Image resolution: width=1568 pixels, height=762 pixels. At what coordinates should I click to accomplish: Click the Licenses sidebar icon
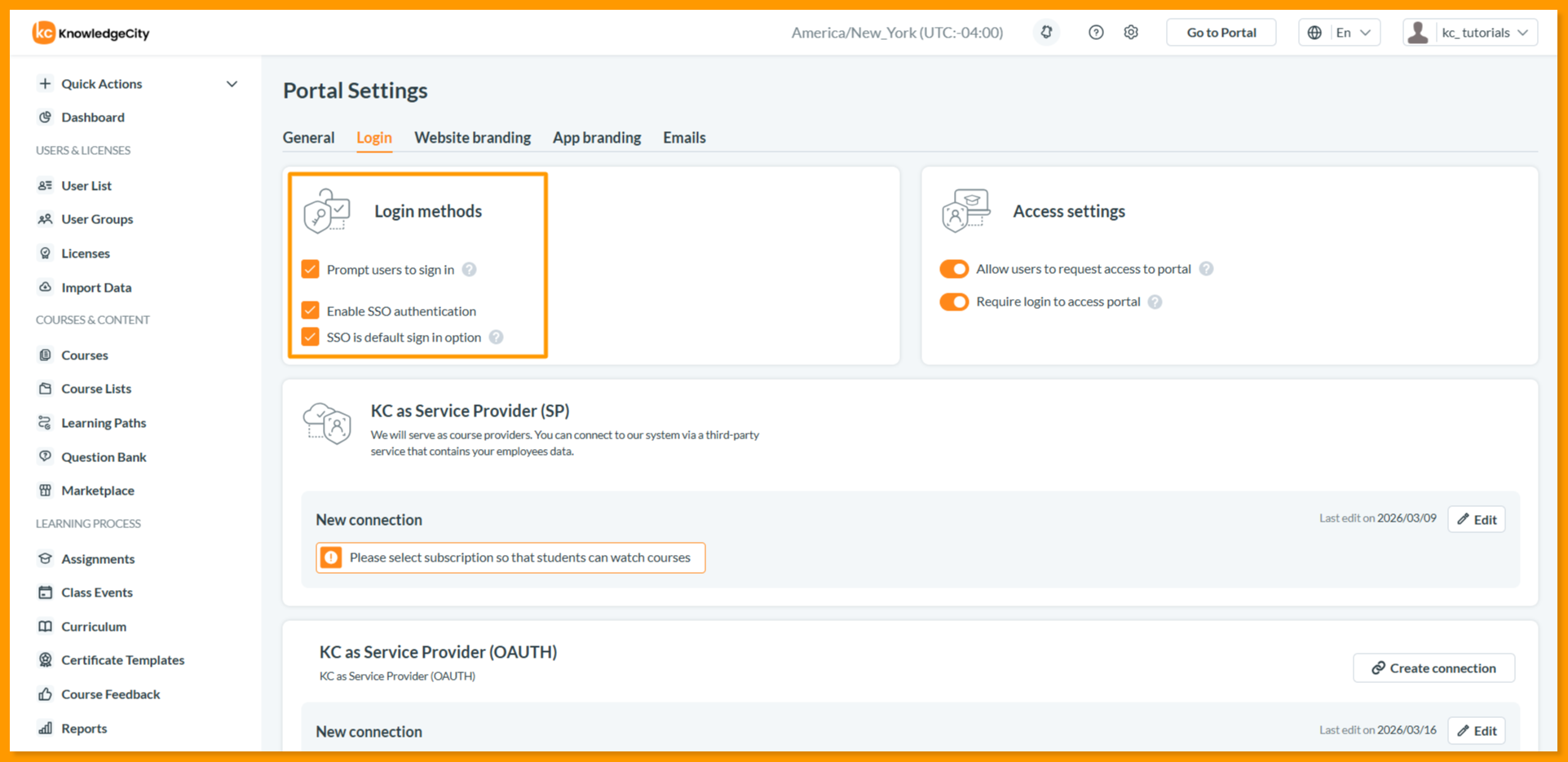click(46, 253)
